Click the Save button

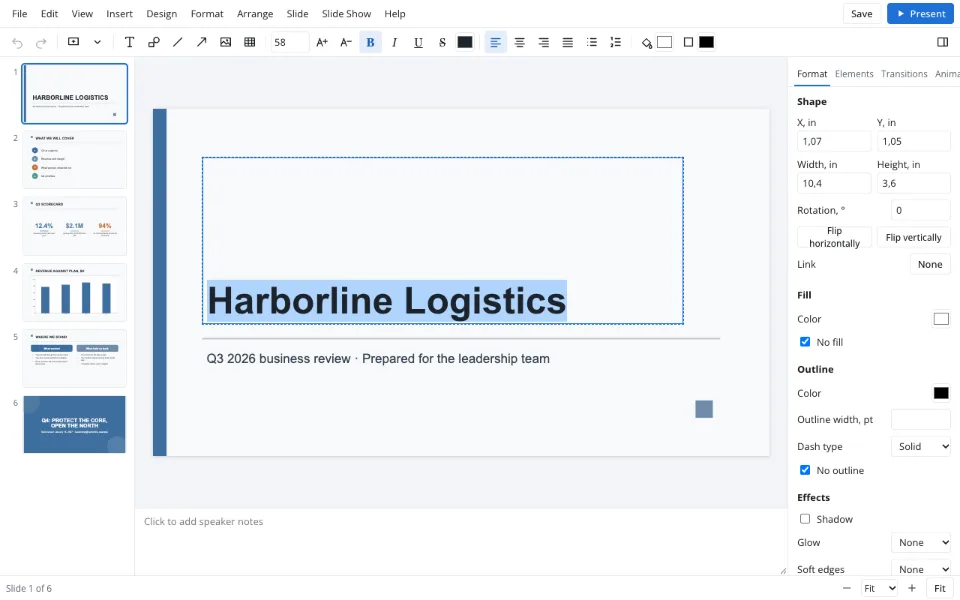pos(861,13)
